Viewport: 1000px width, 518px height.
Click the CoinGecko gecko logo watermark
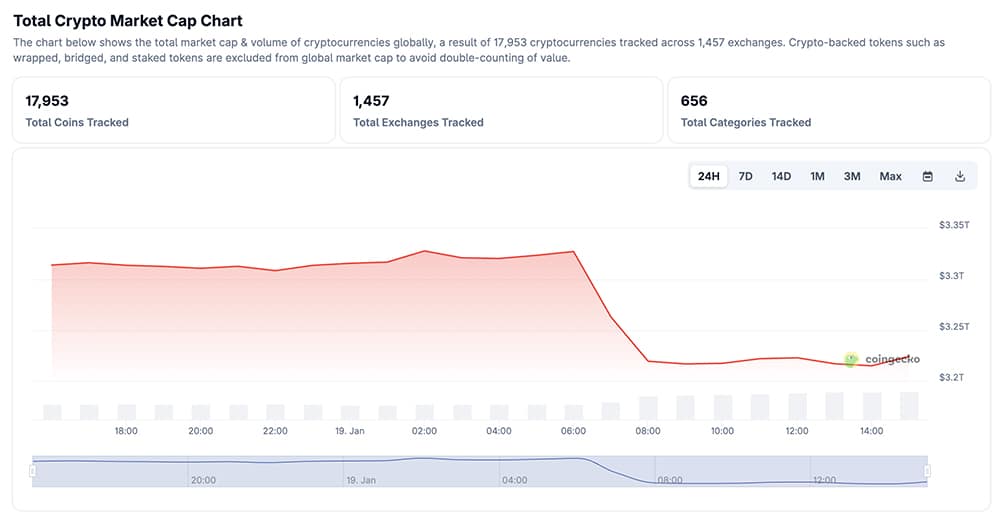point(851,359)
